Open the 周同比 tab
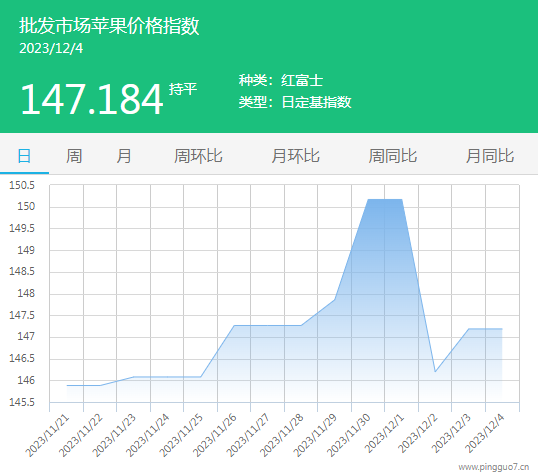538x476 pixels. (x=393, y=156)
